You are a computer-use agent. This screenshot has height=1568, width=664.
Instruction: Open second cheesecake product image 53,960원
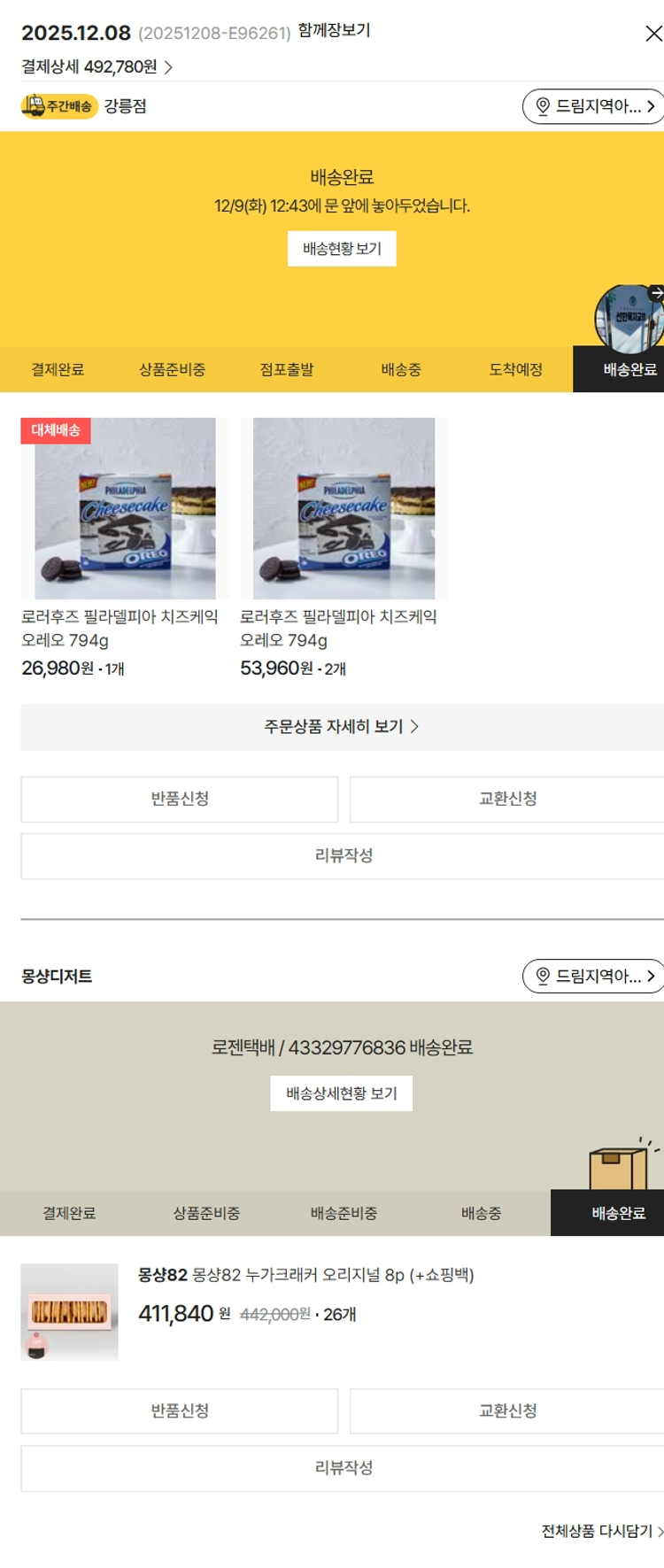tap(344, 508)
